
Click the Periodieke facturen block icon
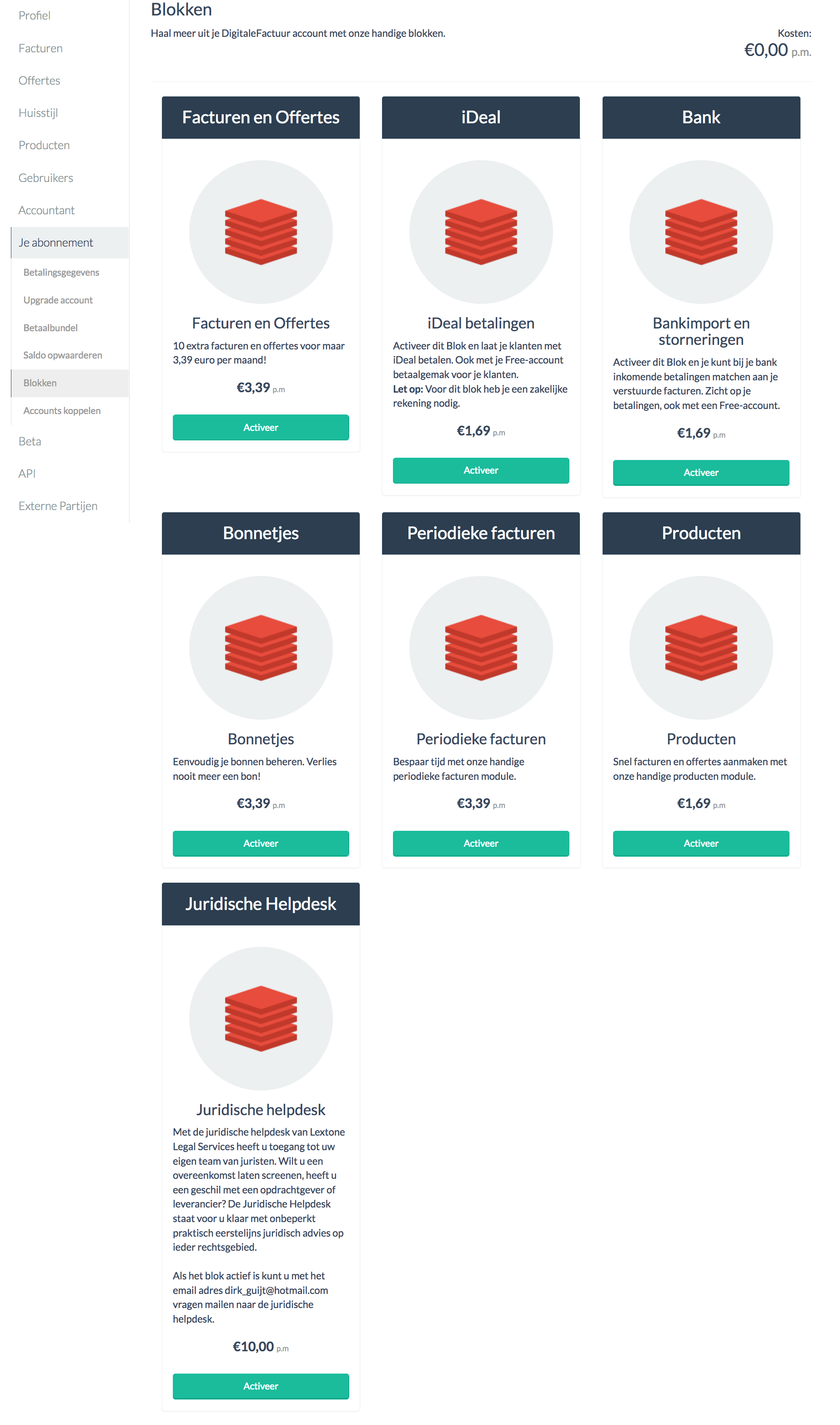click(x=481, y=647)
